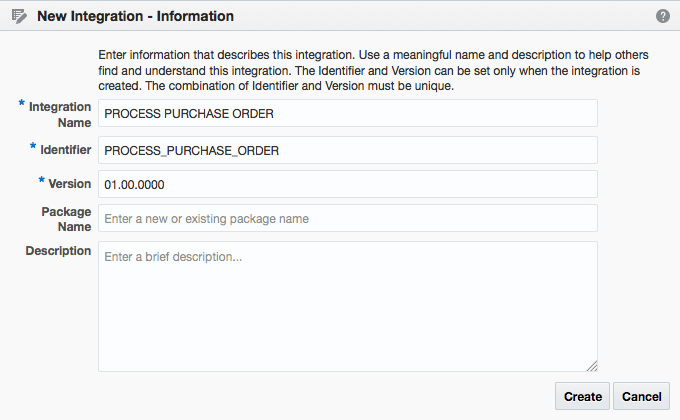Click the instructional paragraph about Identifier and Version
This screenshot has height=420, width=680.
[x=373, y=70]
